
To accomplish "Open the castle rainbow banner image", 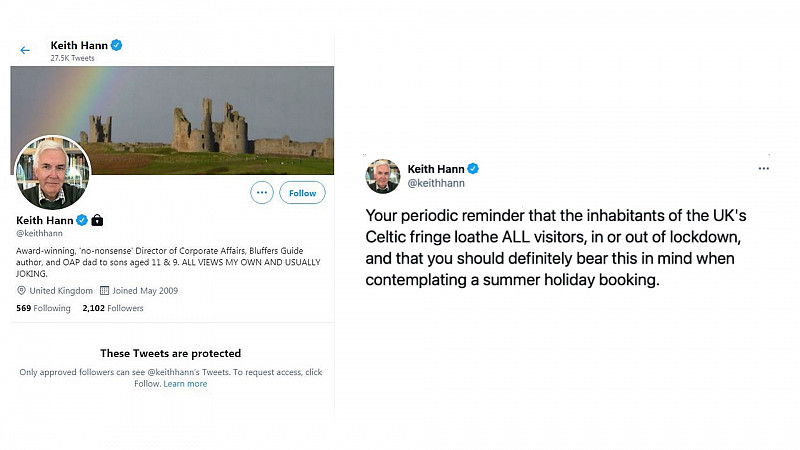I will (x=172, y=120).
